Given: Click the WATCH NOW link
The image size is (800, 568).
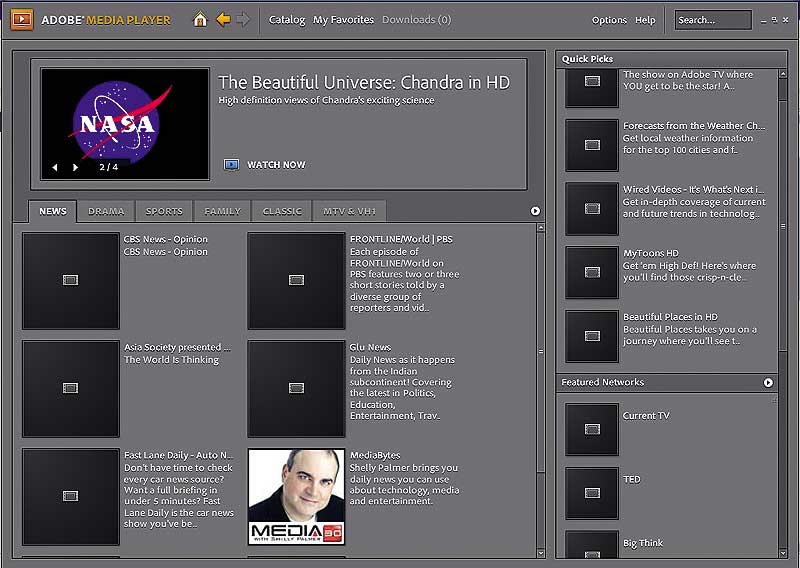Looking at the screenshot, I should (276, 165).
